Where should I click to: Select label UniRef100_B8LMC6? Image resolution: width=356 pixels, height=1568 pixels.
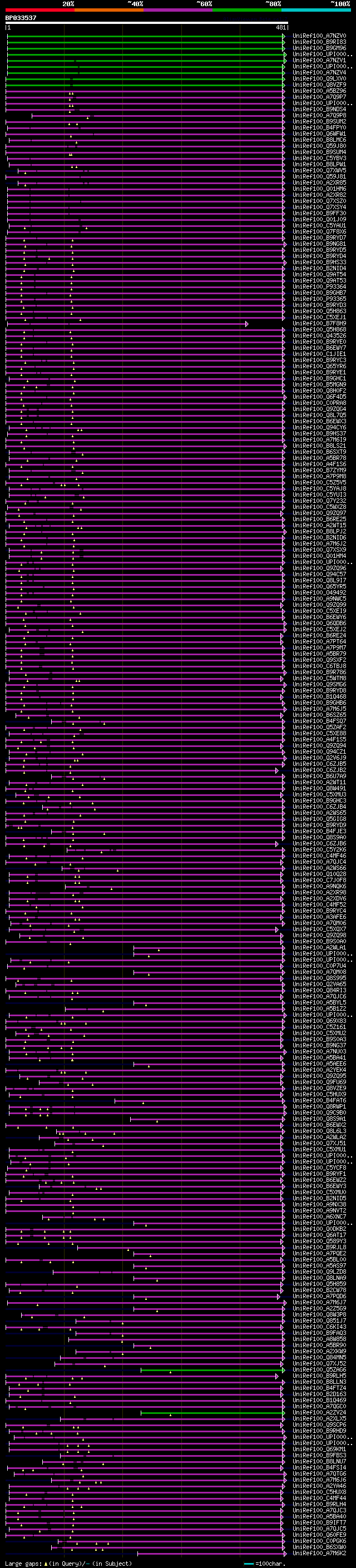[319, 140]
